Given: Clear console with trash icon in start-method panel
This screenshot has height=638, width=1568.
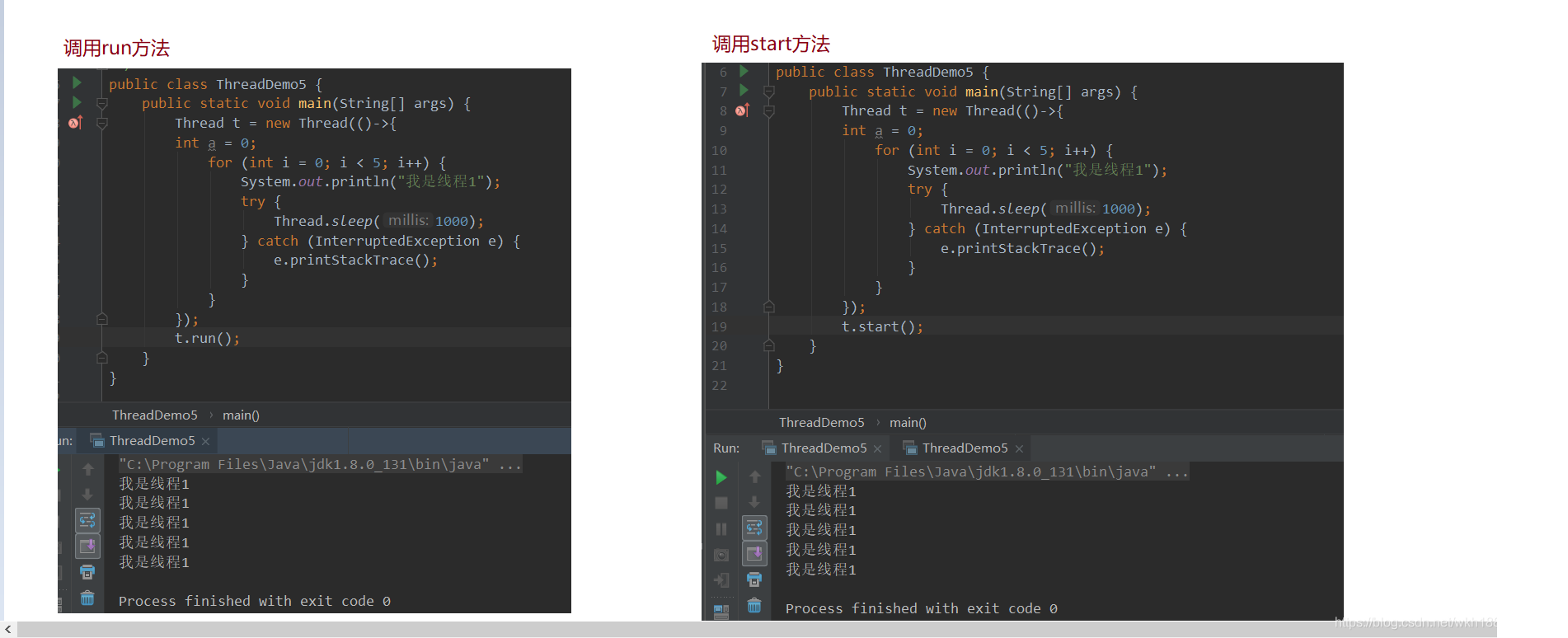Looking at the screenshot, I should click(754, 606).
